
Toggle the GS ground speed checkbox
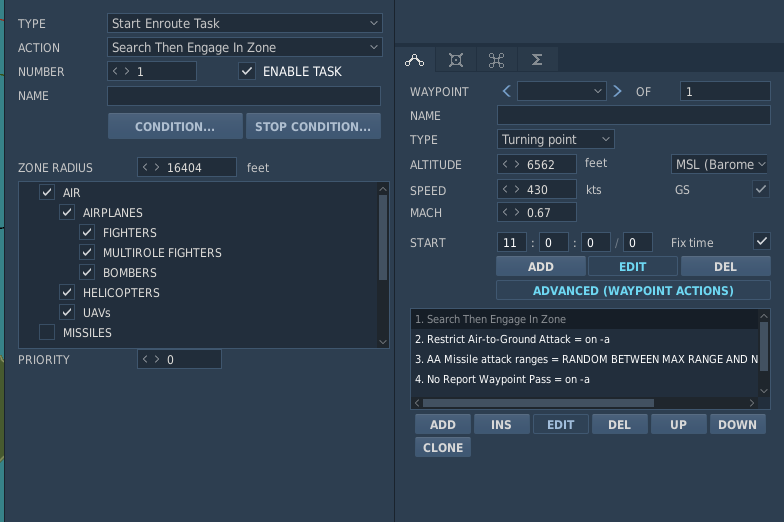tap(761, 189)
